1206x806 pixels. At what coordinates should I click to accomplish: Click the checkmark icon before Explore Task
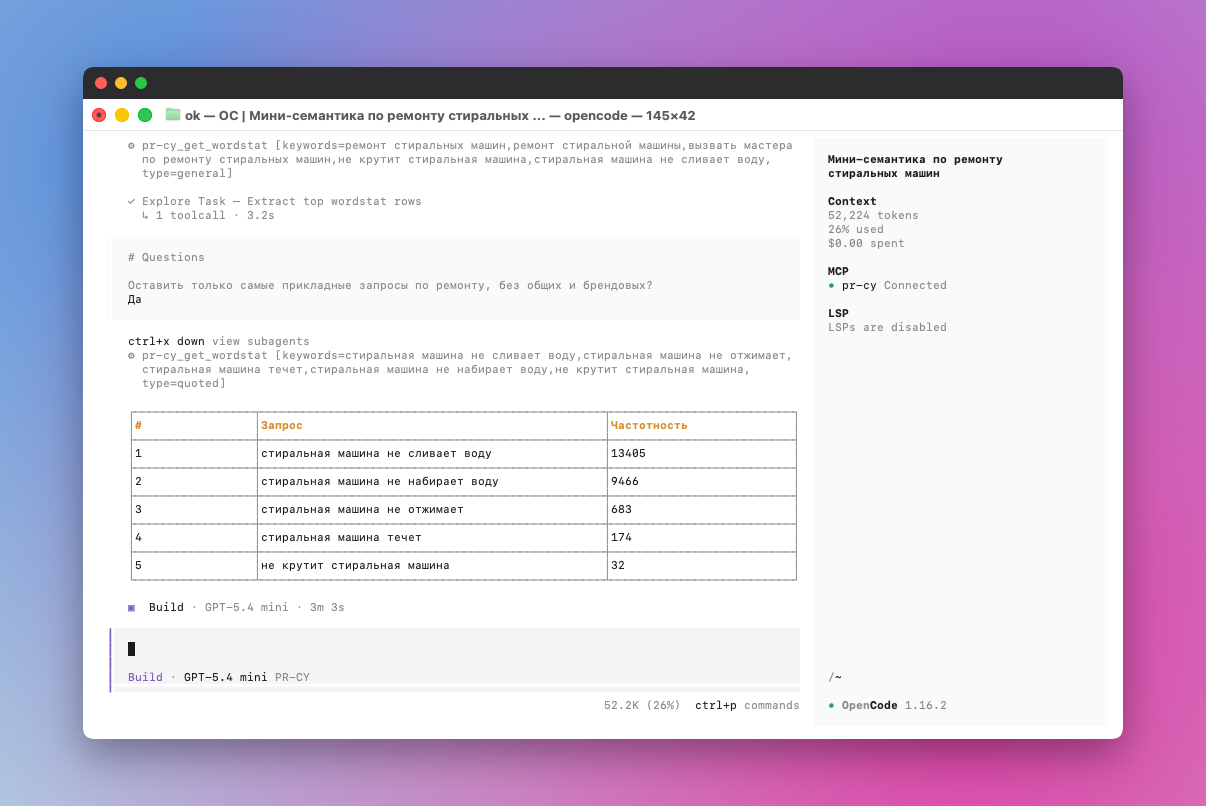click(x=132, y=201)
